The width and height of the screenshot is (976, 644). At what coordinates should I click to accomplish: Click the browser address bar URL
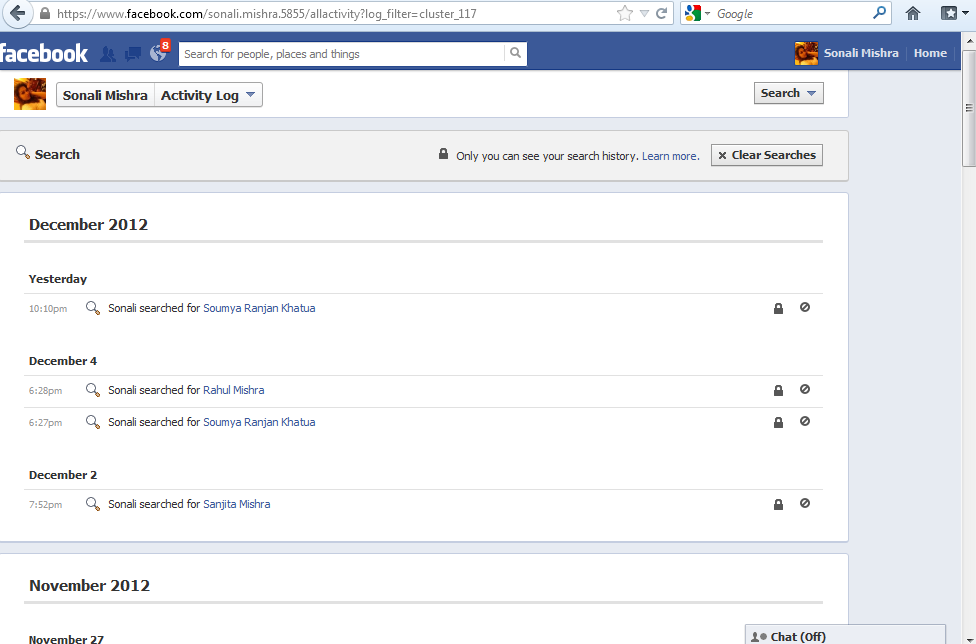click(266, 14)
